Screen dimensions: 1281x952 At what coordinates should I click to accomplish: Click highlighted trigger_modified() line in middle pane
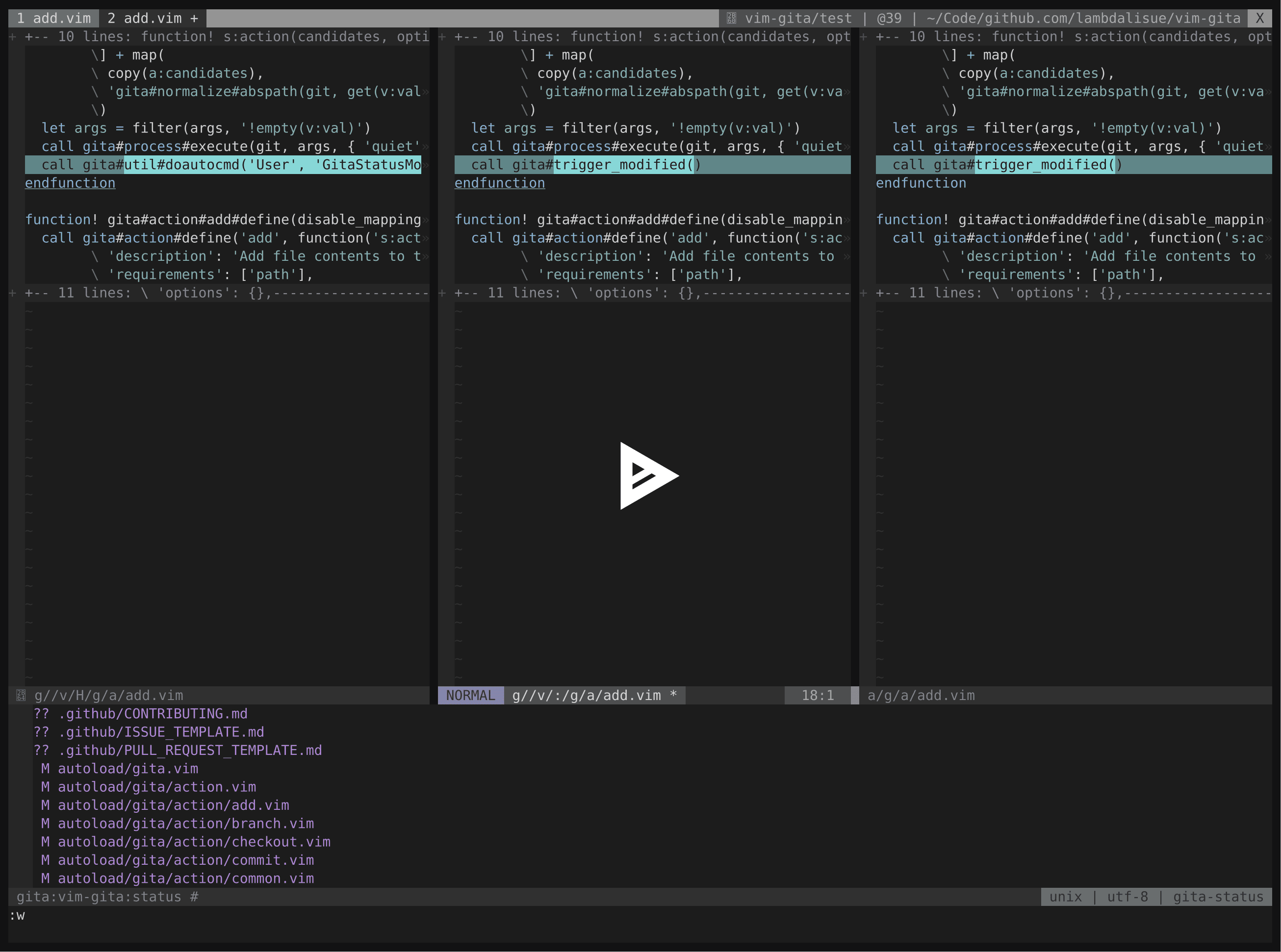653,165
